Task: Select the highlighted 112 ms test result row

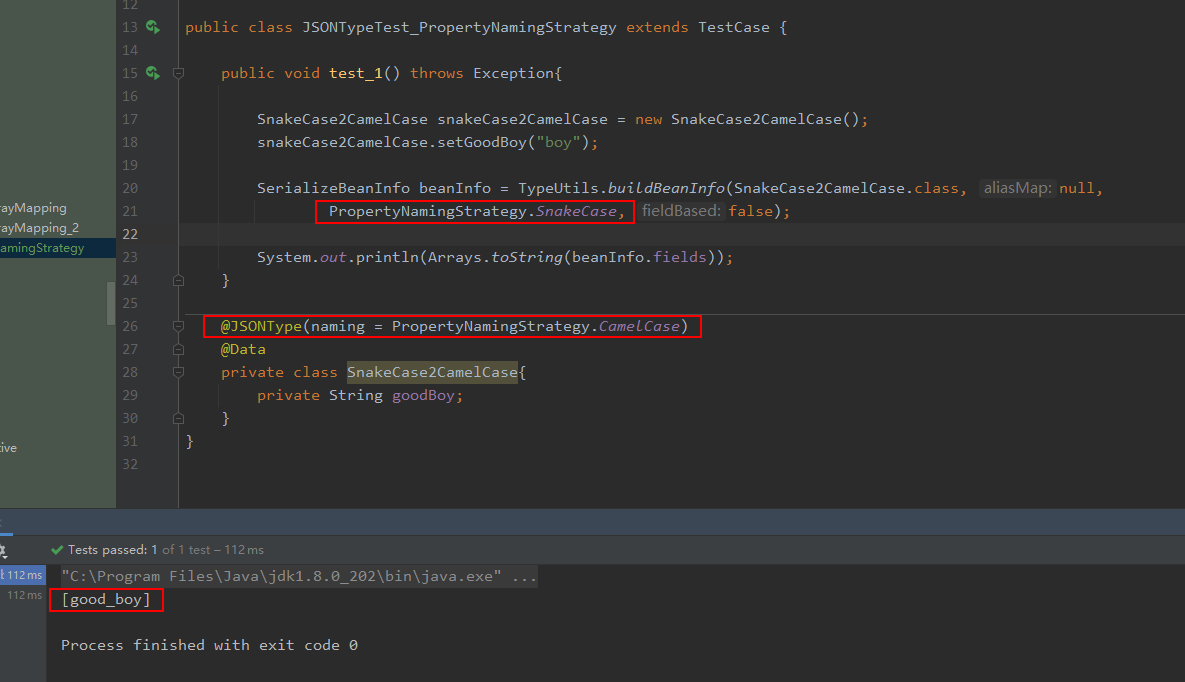Action: click(23, 575)
